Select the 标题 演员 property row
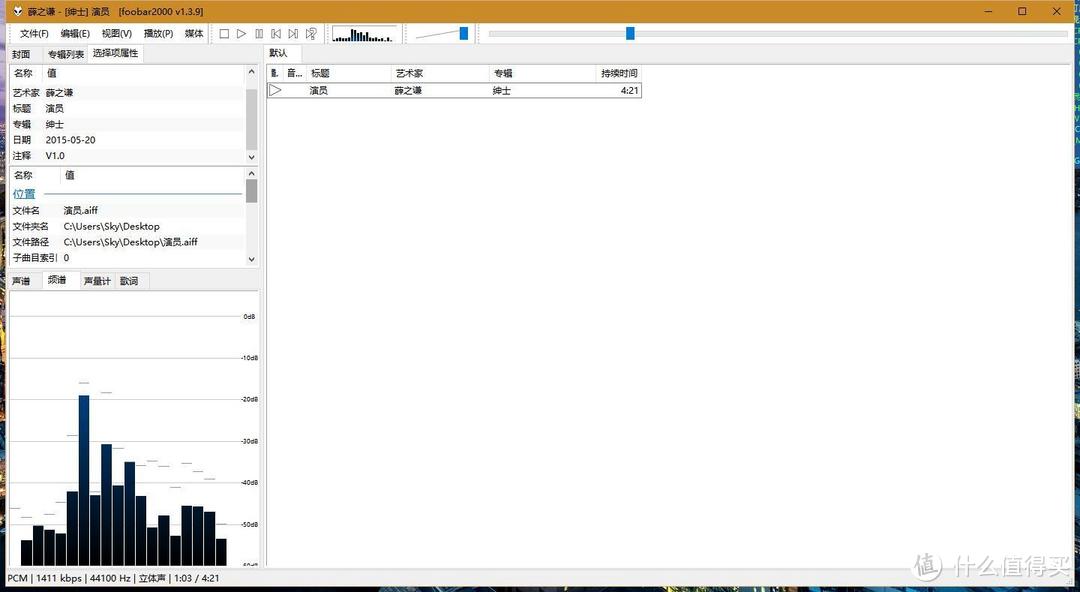1080x592 pixels. pos(127,108)
